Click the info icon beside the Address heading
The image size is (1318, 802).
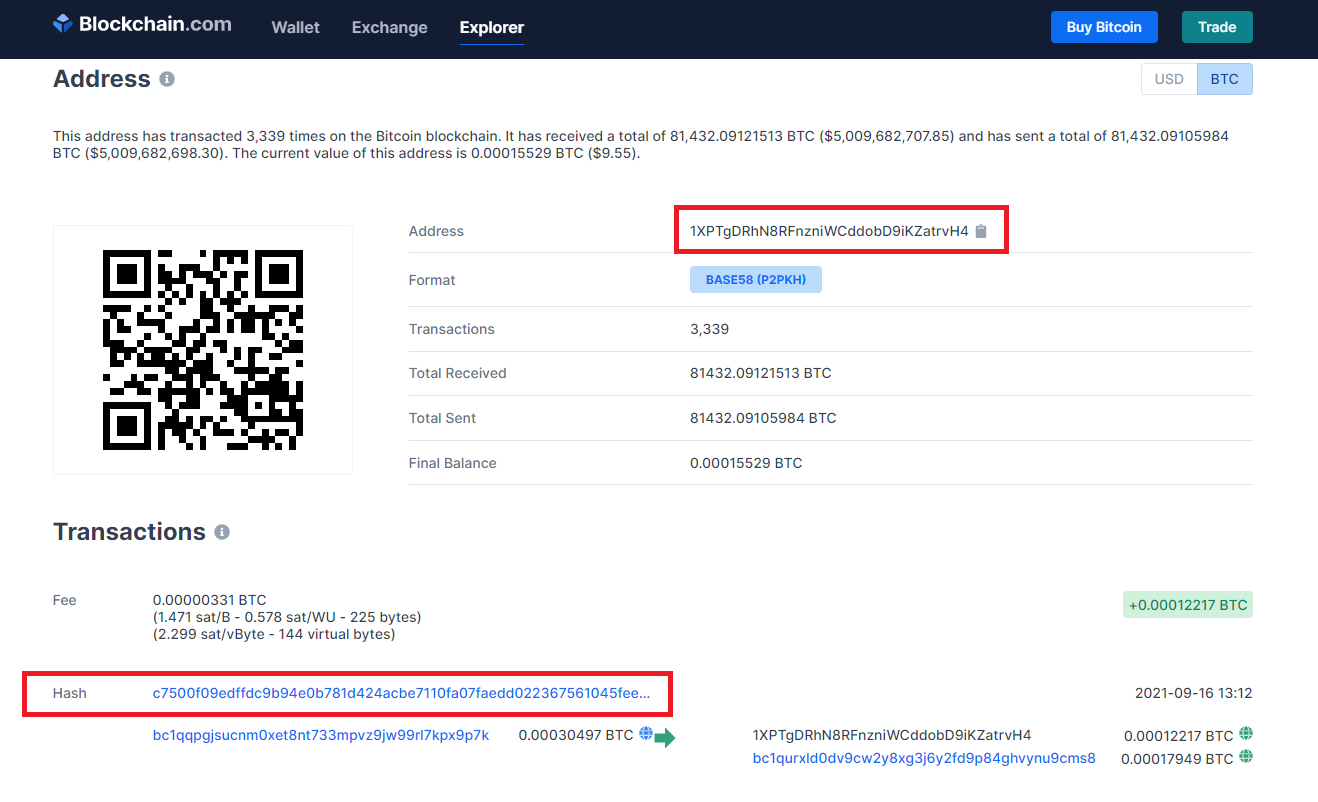tap(167, 79)
